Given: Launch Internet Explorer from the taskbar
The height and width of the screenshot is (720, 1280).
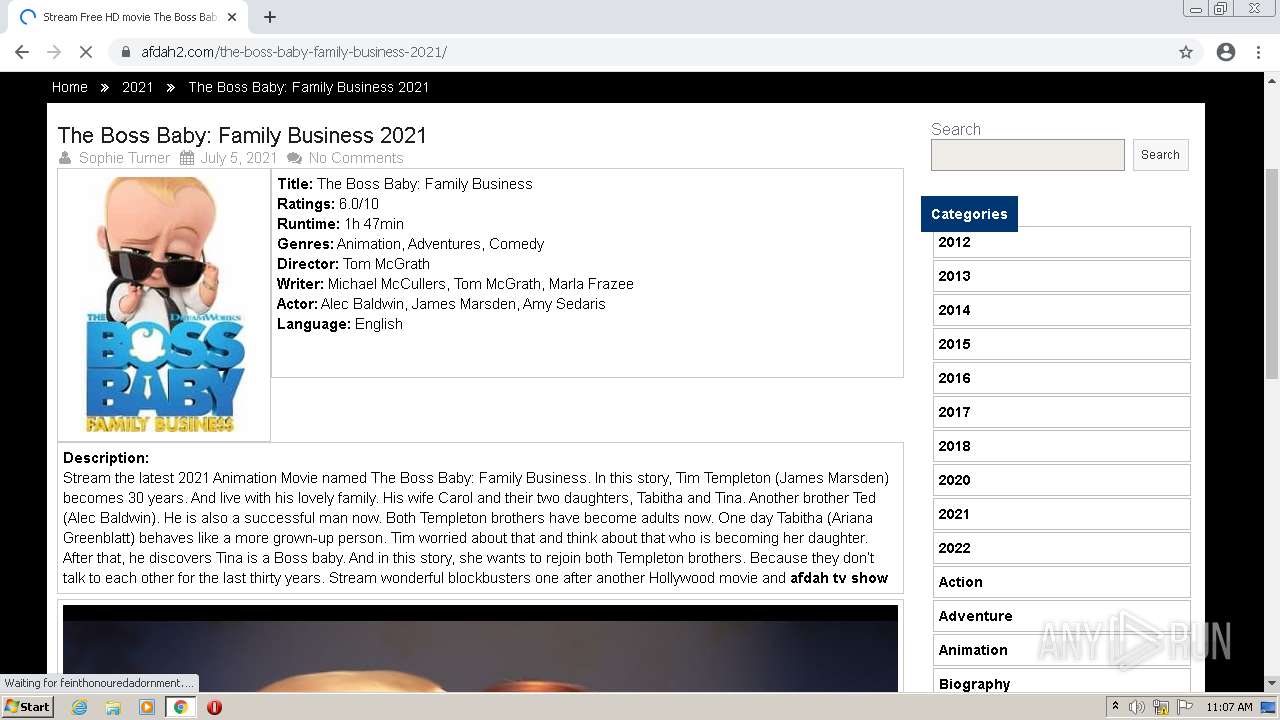Looking at the screenshot, I should coord(80,707).
